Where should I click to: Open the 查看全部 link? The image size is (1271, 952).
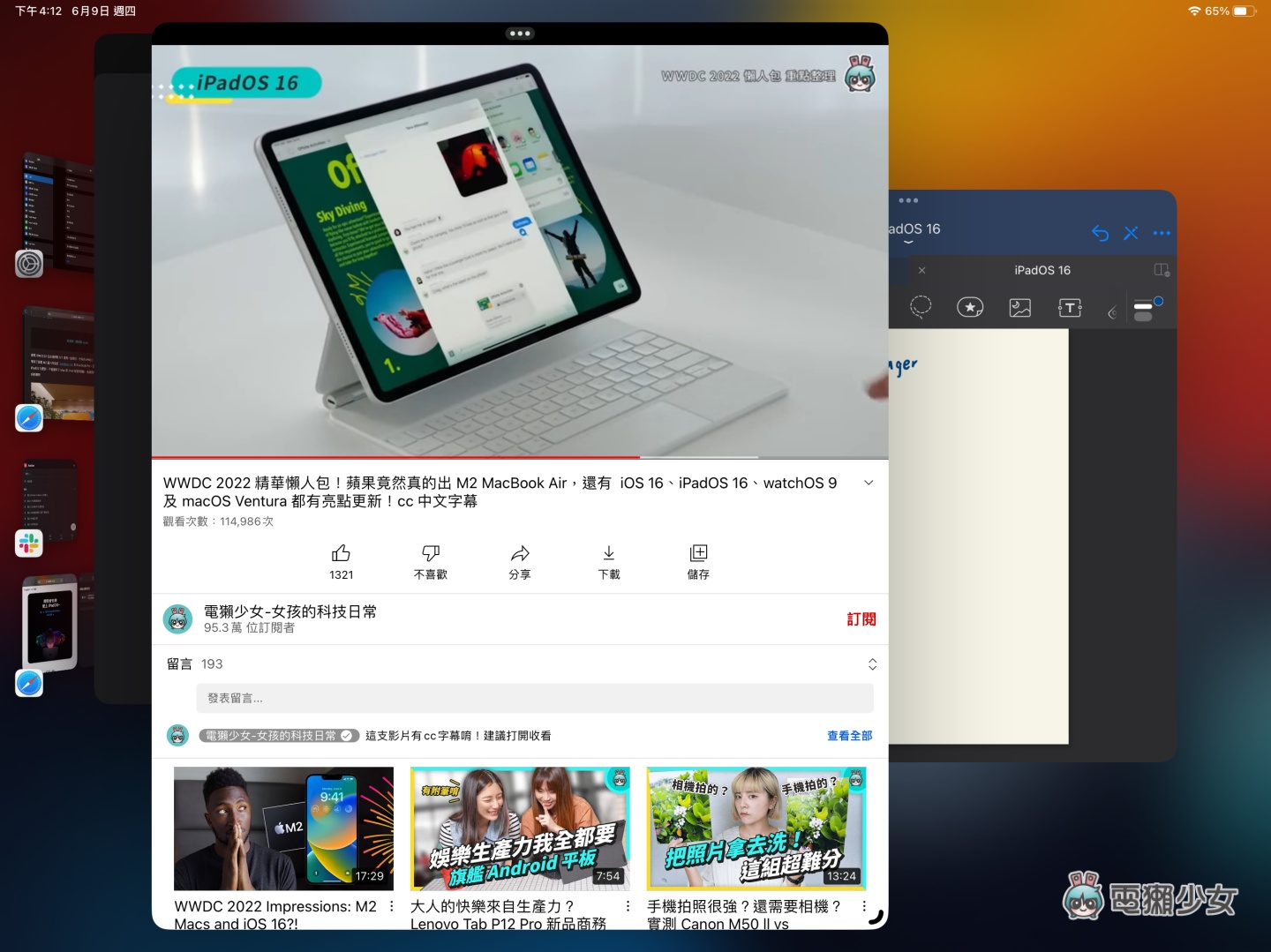tap(849, 736)
